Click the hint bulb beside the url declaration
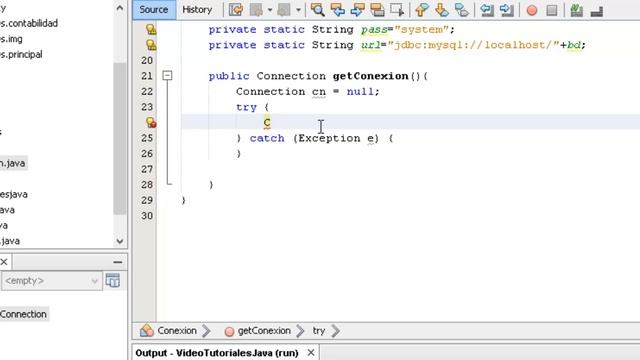 click(x=151, y=44)
